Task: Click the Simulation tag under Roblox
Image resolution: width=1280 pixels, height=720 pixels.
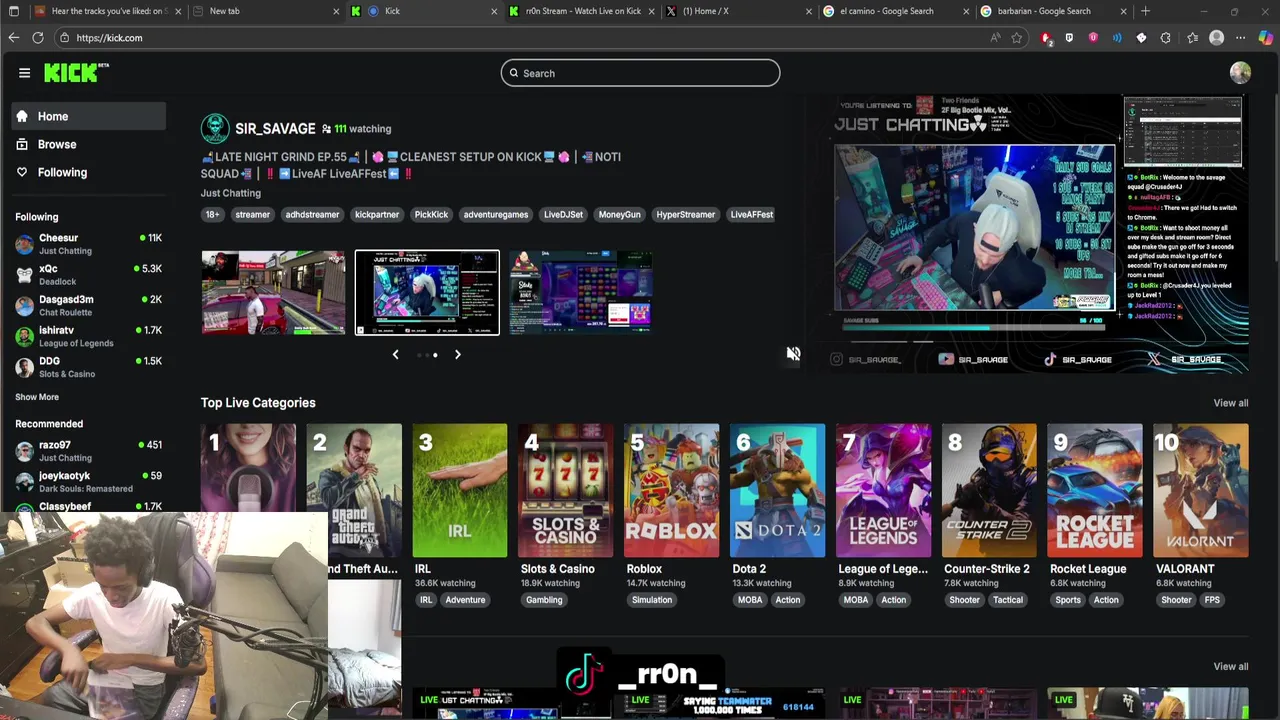Action: pyautogui.click(x=652, y=600)
